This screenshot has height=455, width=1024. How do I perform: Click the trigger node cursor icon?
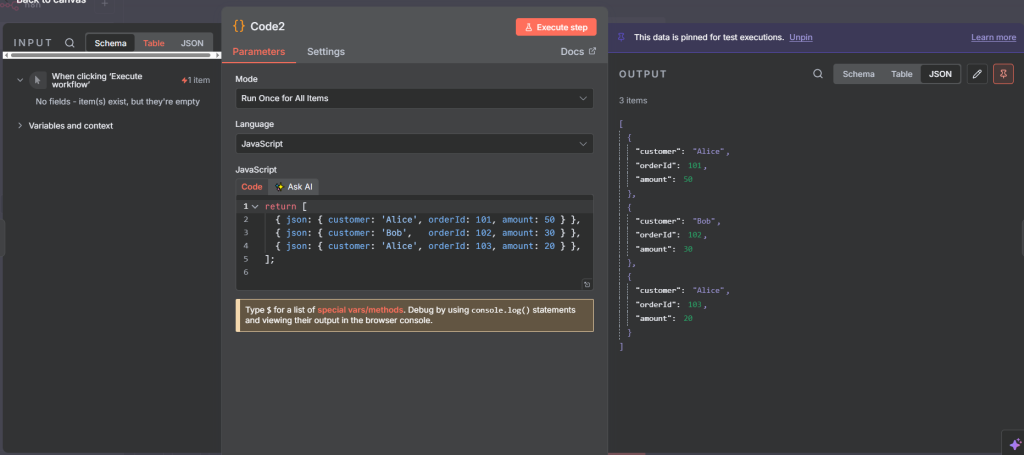tap(38, 80)
